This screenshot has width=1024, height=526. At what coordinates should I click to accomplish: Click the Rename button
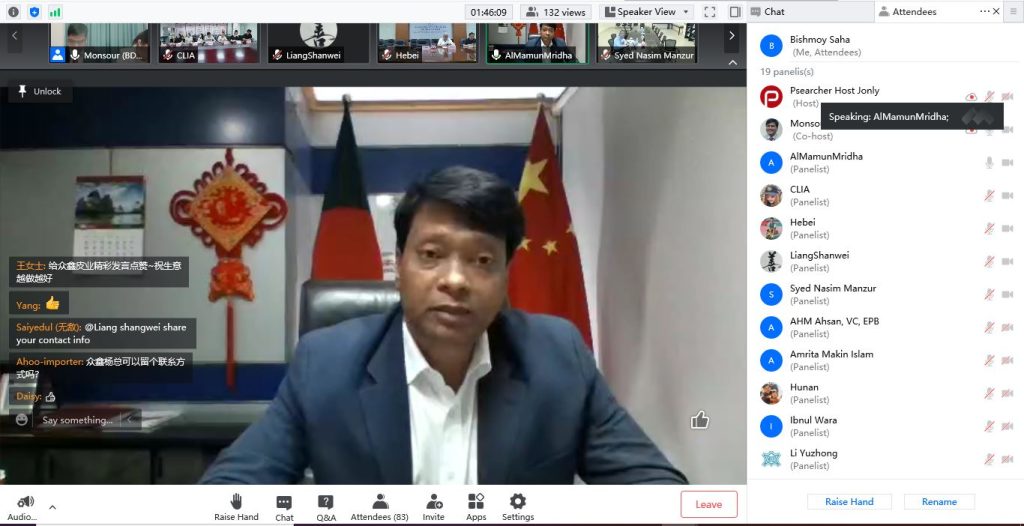tap(939, 502)
